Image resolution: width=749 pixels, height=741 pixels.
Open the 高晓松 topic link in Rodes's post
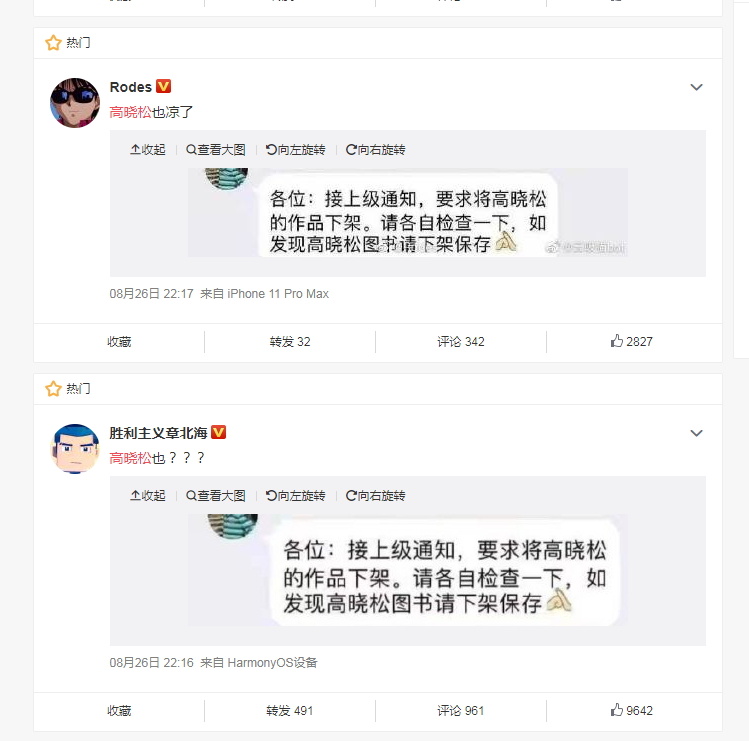[x=130, y=112]
